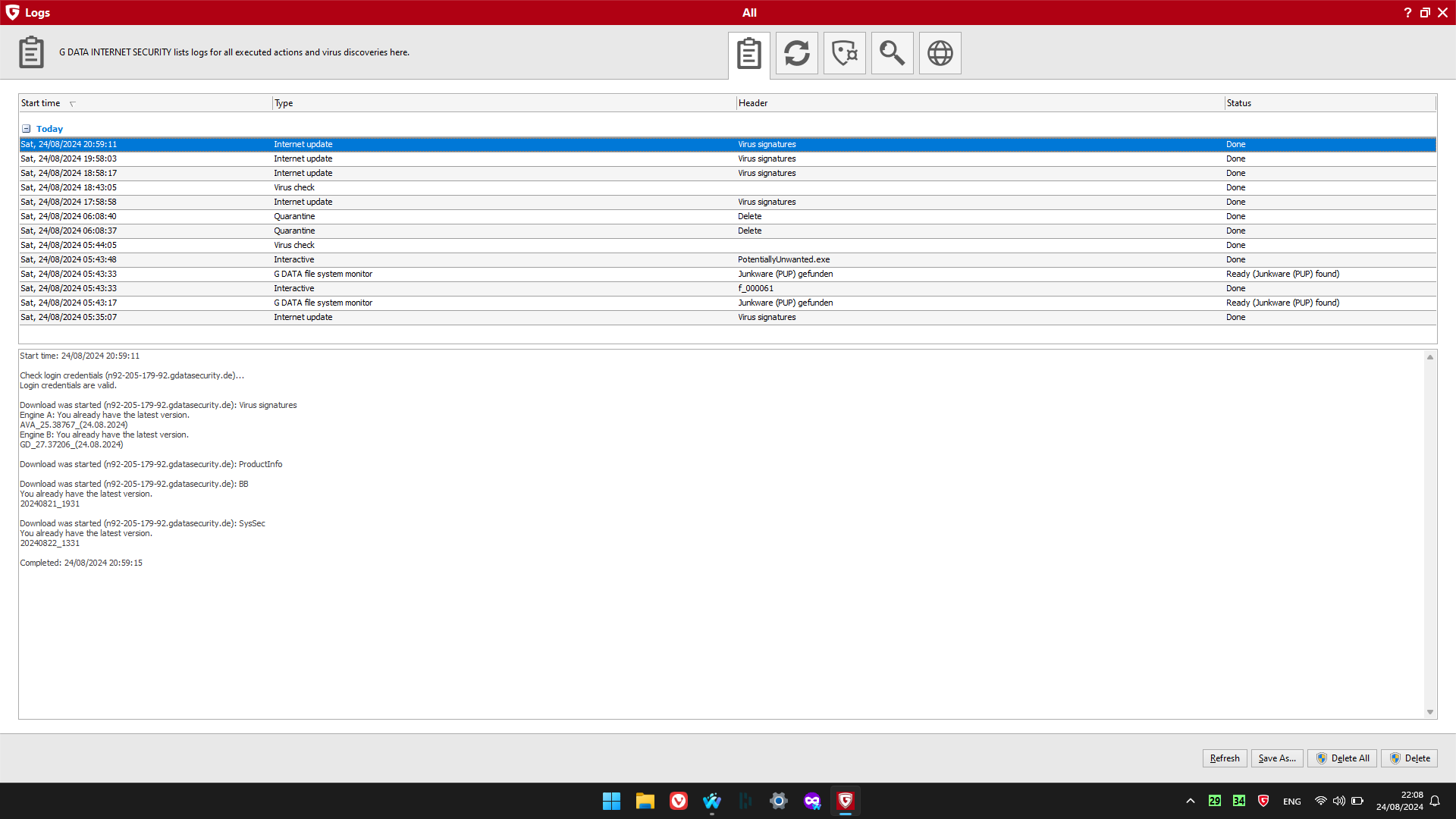1456x819 pixels.
Task: Click the detail pane scroll down arrow
Action: click(1430, 712)
